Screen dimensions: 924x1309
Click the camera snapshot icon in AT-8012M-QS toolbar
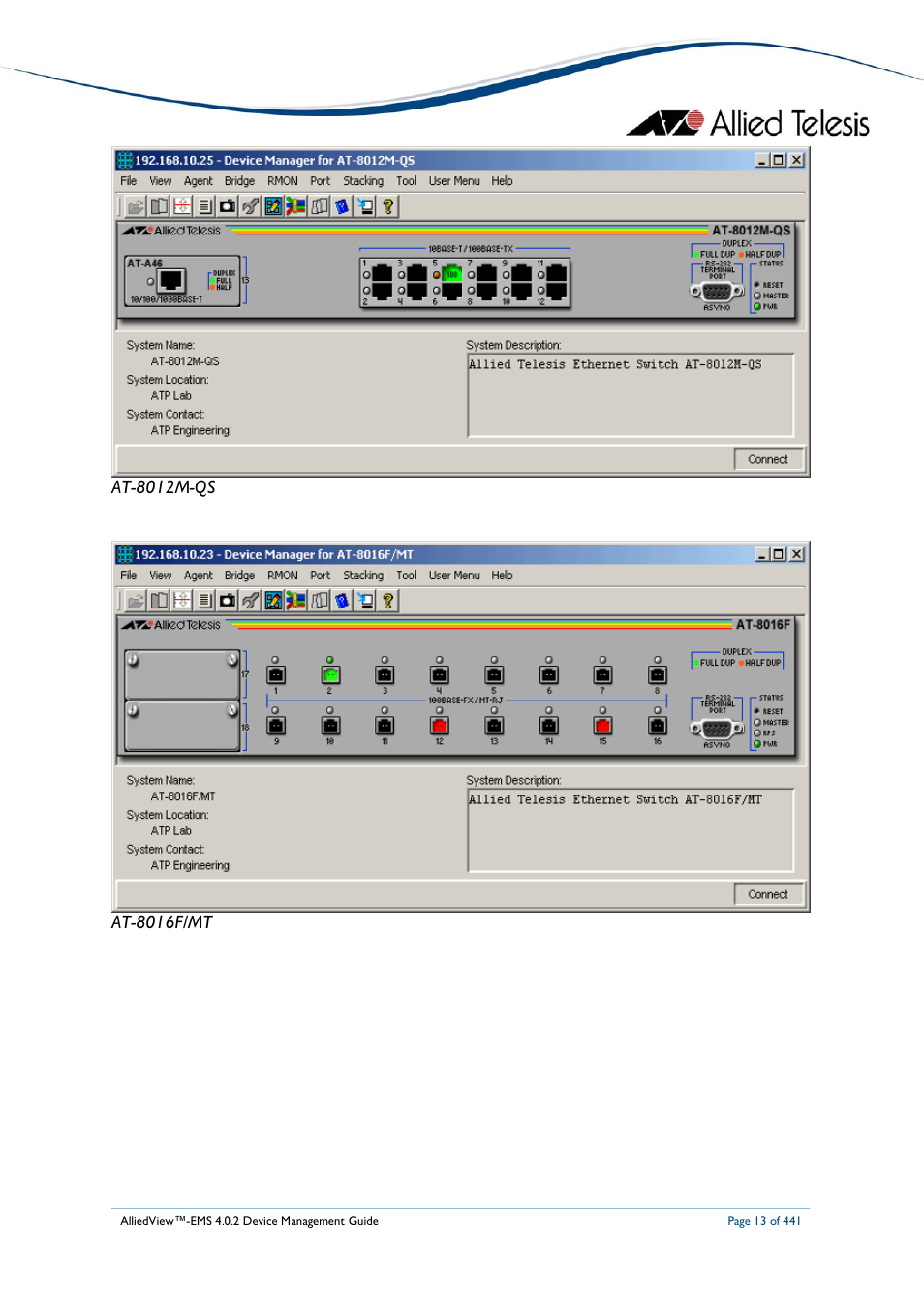click(228, 206)
